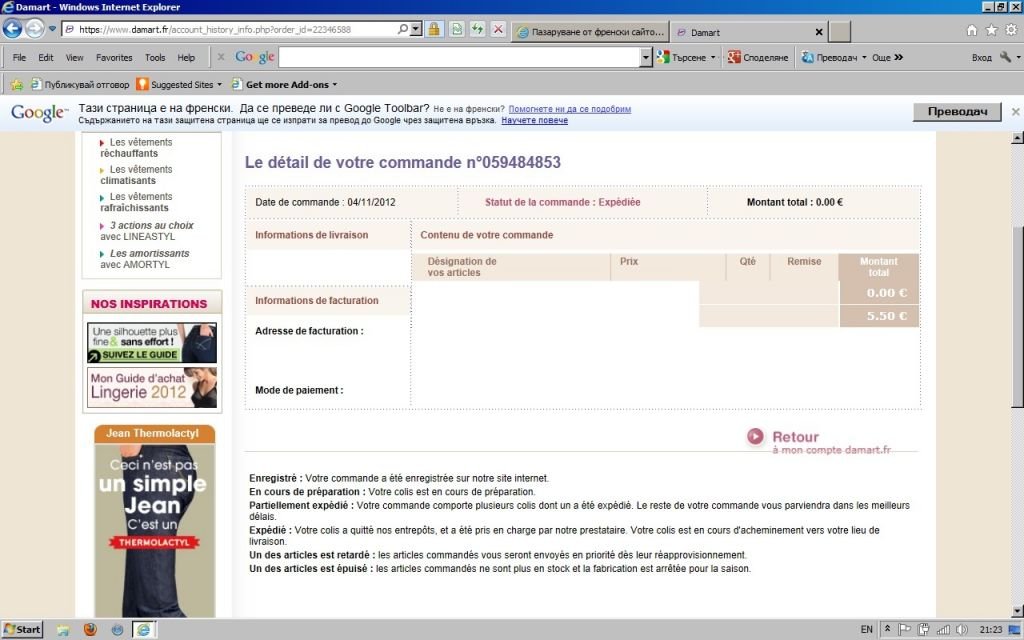Click Retour à mon compte damart.fr link

click(831, 442)
